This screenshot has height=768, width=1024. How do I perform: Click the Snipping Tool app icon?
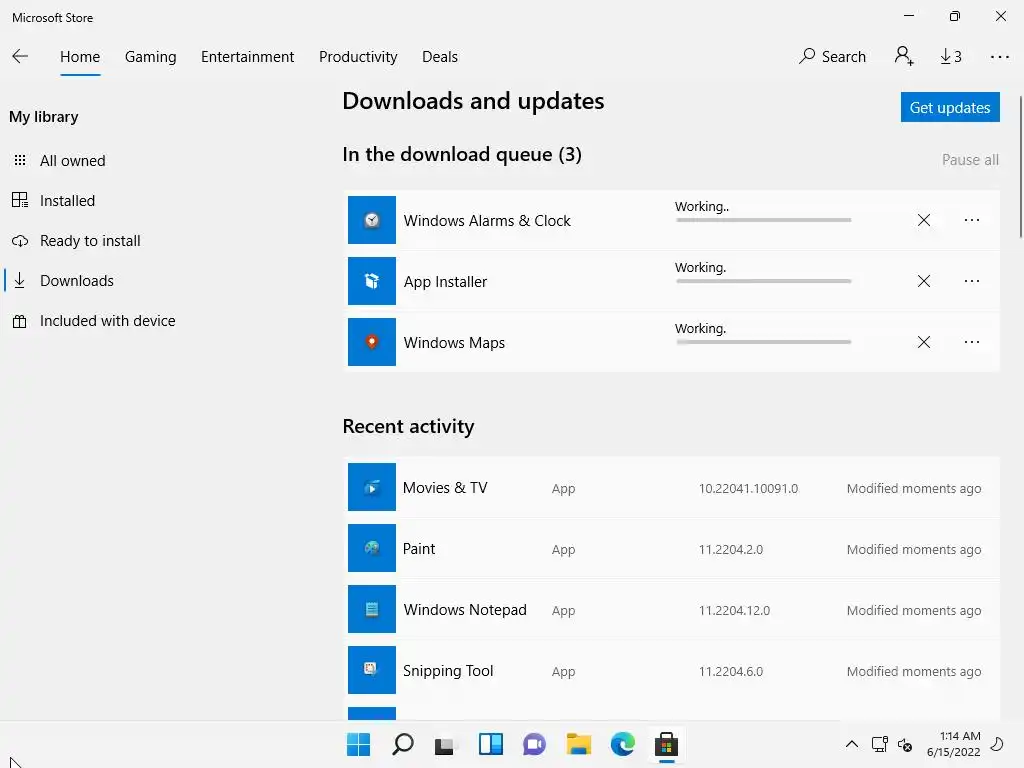(x=372, y=670)
